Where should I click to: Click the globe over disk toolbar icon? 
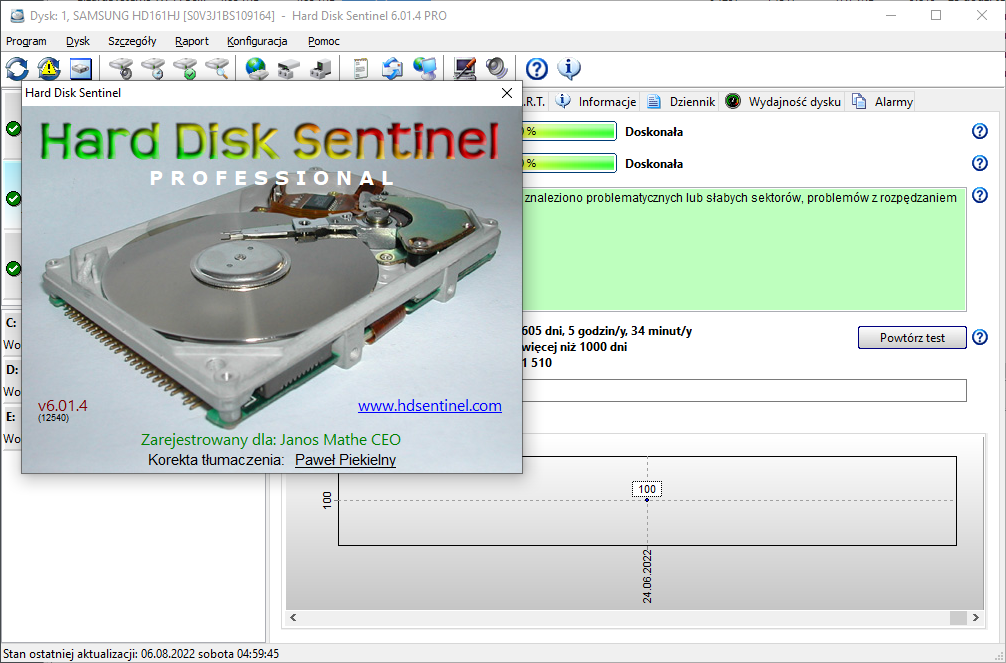pyautogui.click(x=257, y=68)
